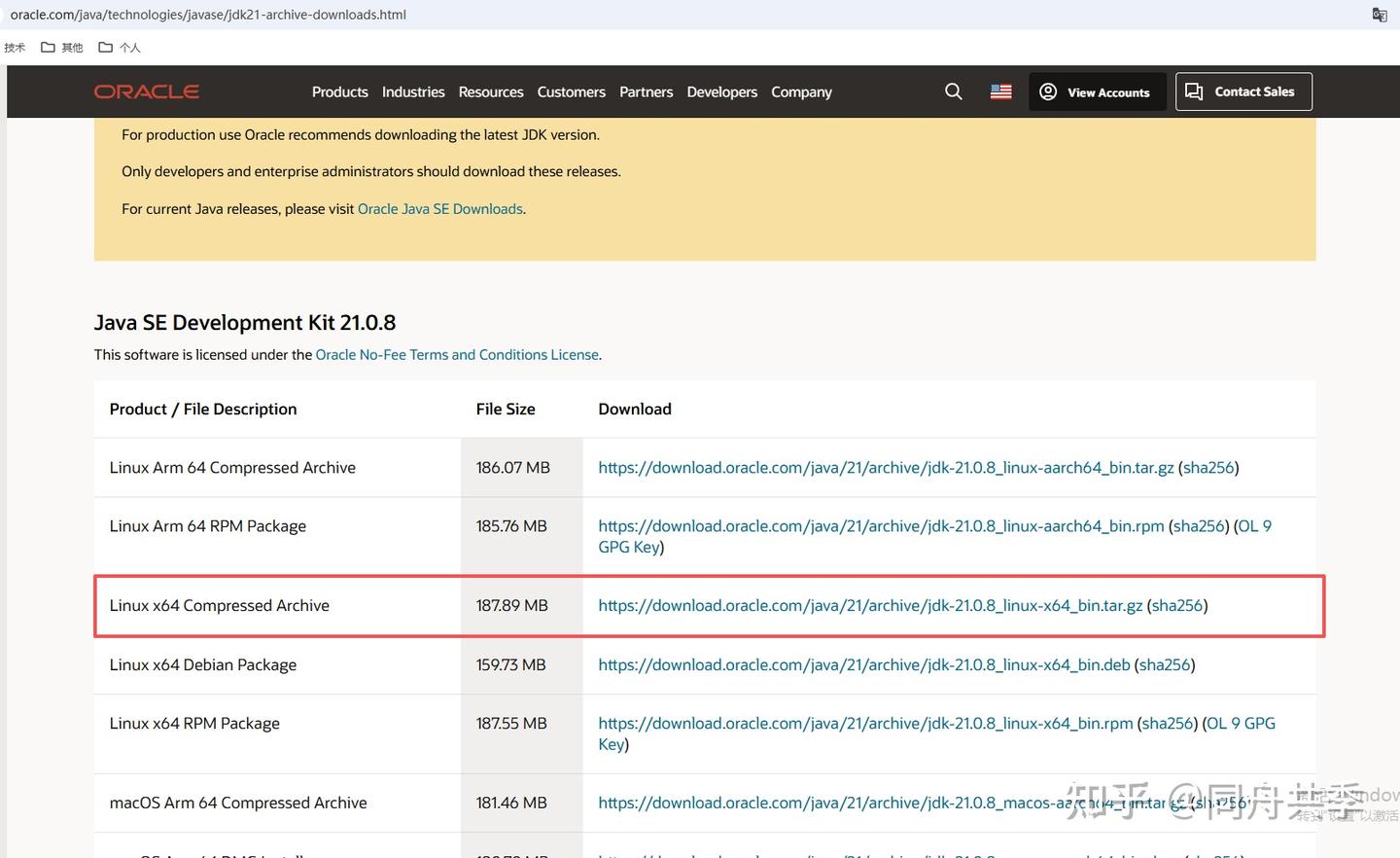Open the Resources menu

pos(491,92)
